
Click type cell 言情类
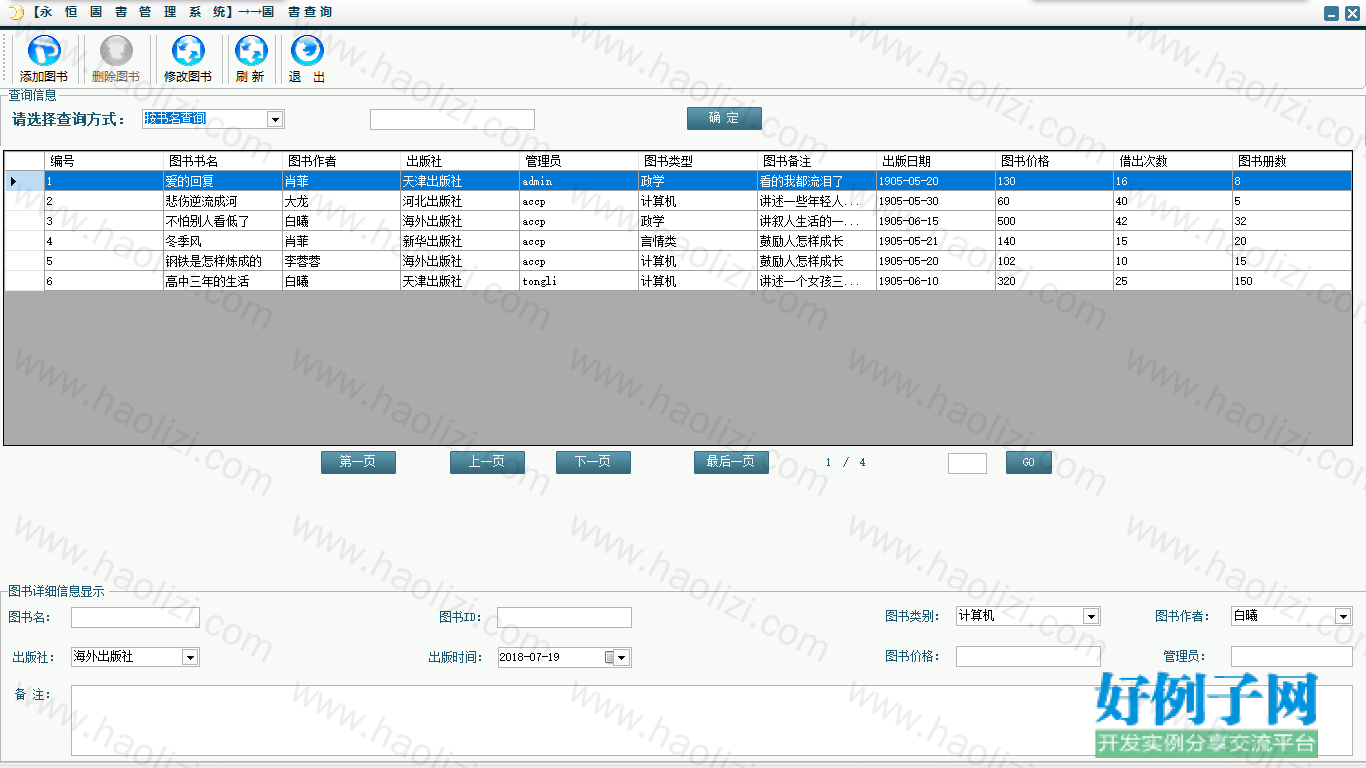(699, 241)
